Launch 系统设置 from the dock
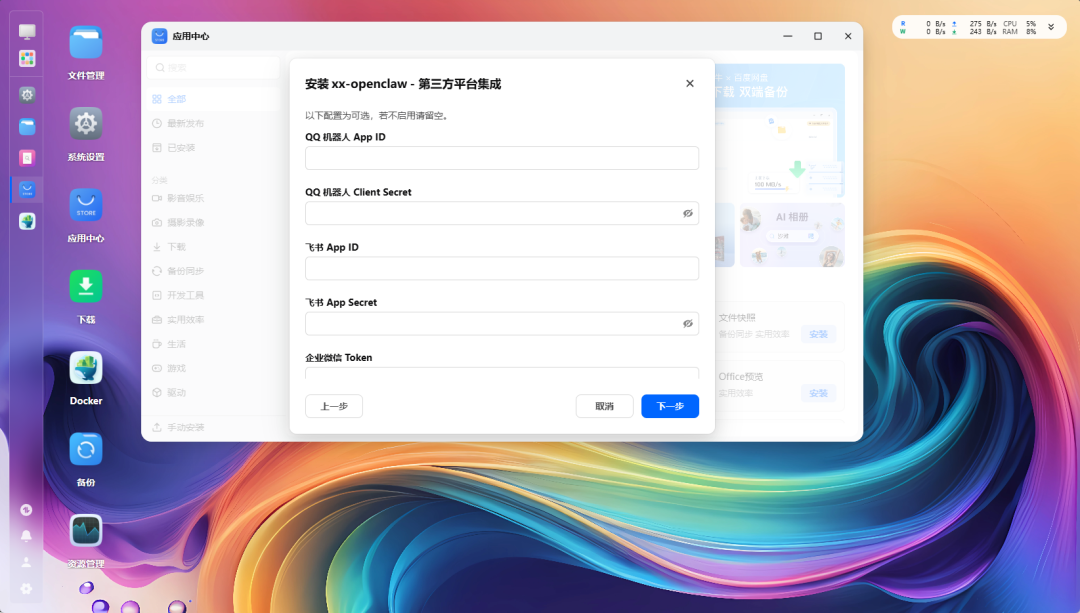Screen dimensions: 1080x613 point(85,125)
